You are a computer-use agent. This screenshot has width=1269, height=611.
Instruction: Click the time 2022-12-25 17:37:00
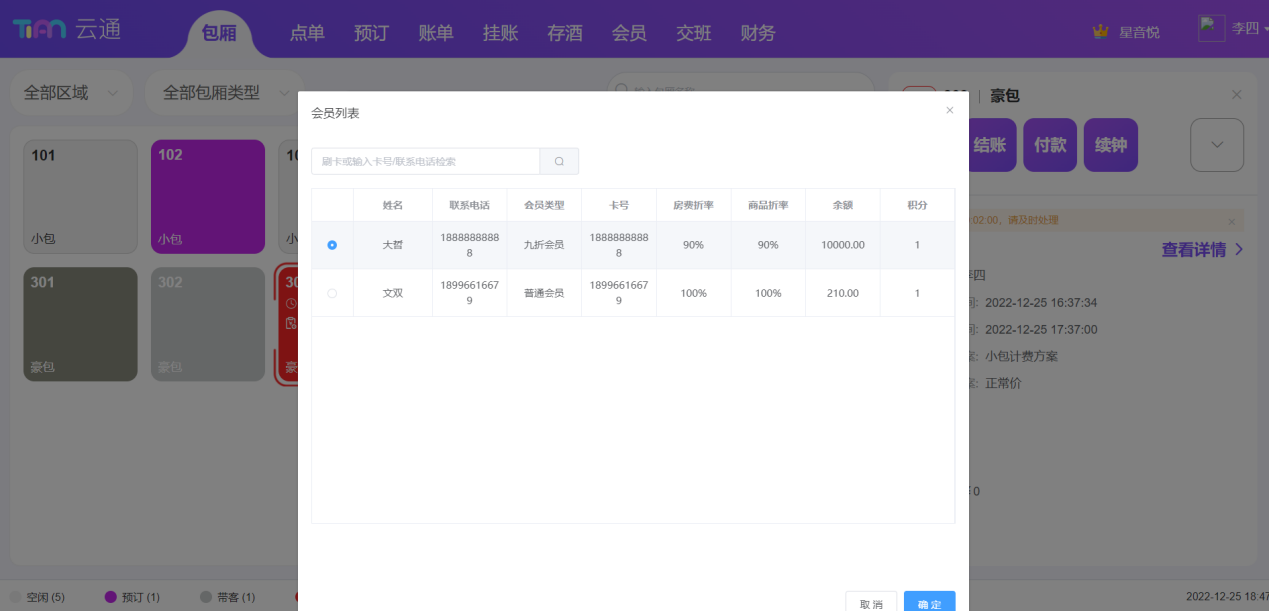coord(1041,329)
